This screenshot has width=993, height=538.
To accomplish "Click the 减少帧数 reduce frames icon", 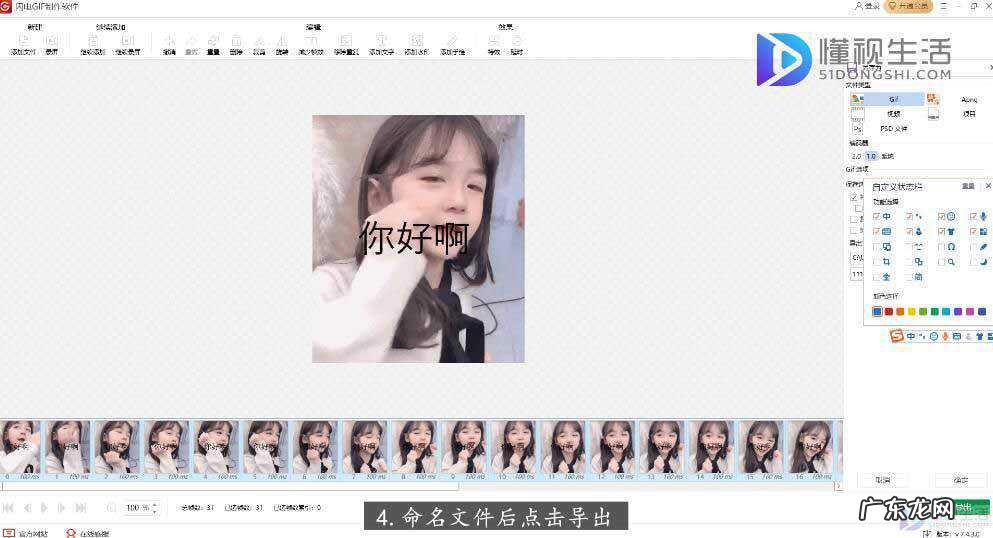I will (x=311, y=40).
